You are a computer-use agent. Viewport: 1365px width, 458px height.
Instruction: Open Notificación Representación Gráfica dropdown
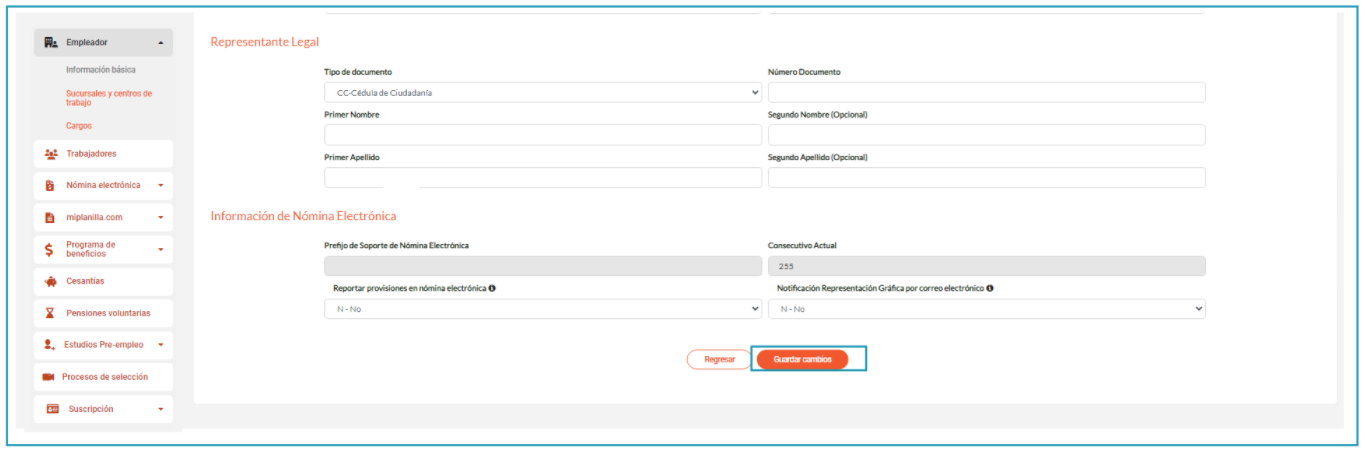pos(986,309)
